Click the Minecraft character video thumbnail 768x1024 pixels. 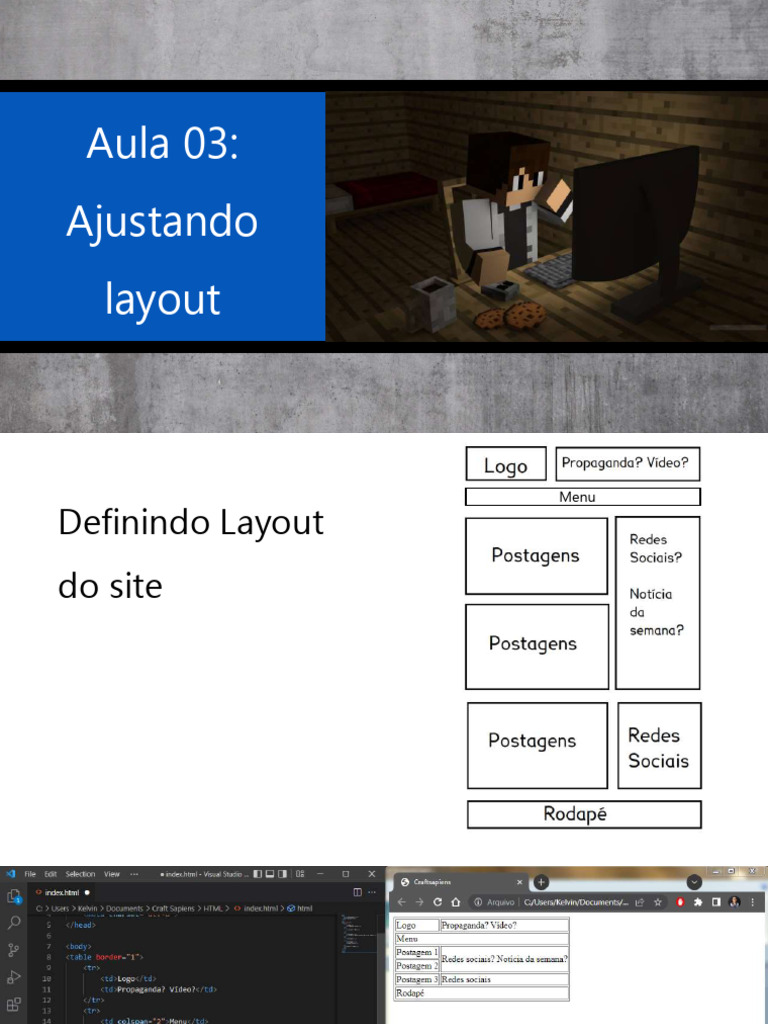[x=547, y=216]
